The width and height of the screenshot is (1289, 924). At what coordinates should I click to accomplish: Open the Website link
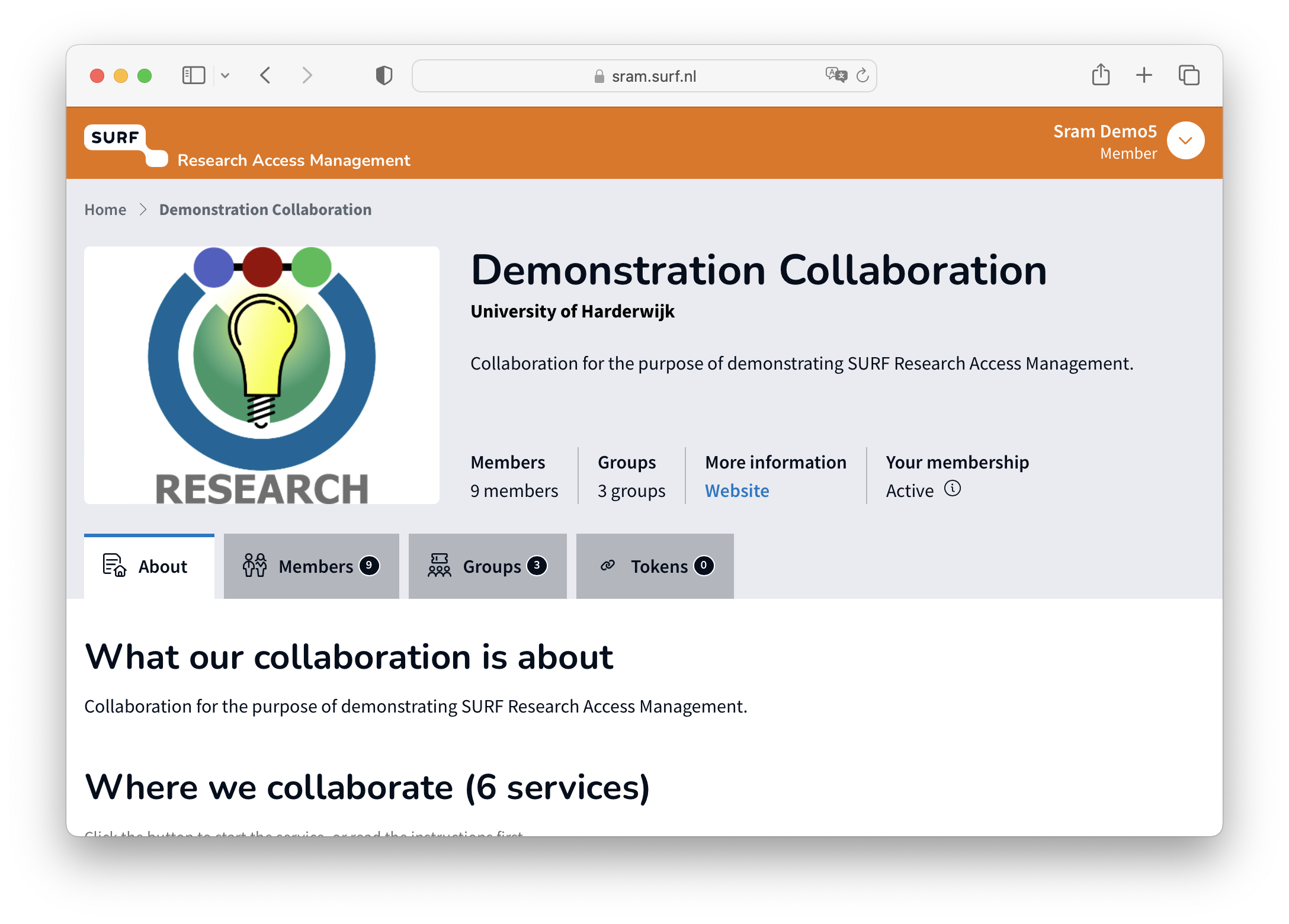coord(737,490)
